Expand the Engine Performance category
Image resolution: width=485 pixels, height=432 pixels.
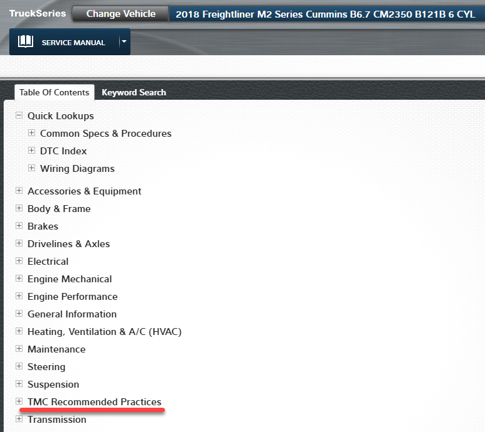(x=19, y=296)
